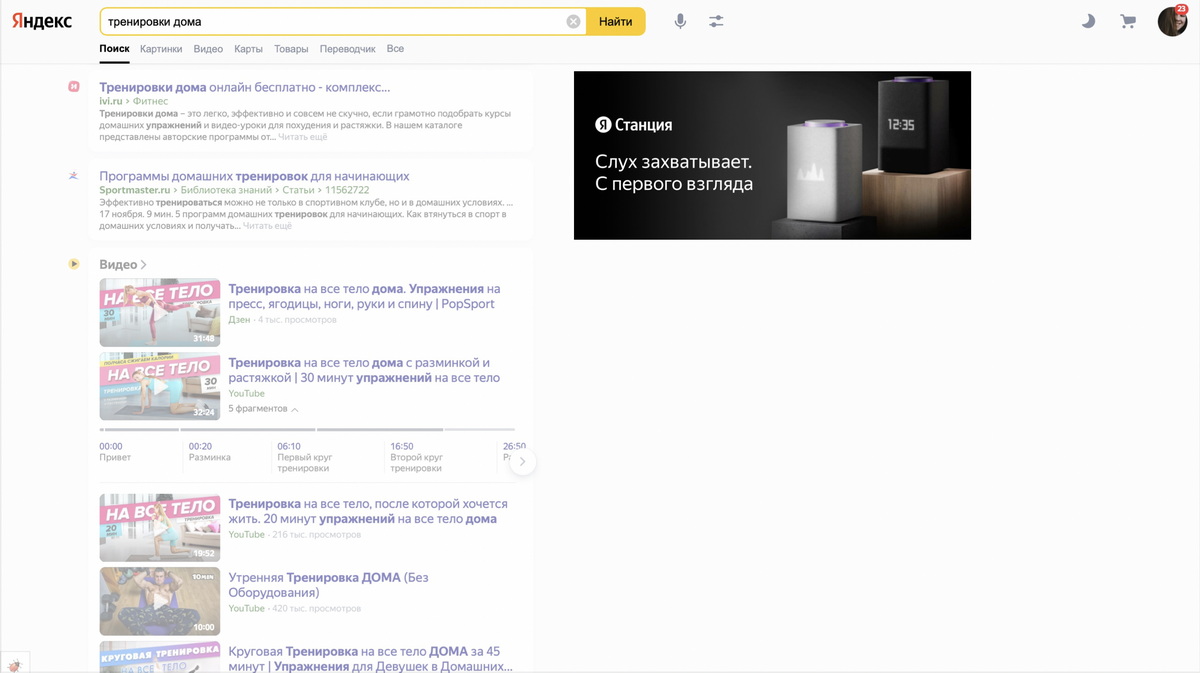Open the user profile avatar
The width and height of the screenshot is (1200, 673).
[x=1171, y=21]
